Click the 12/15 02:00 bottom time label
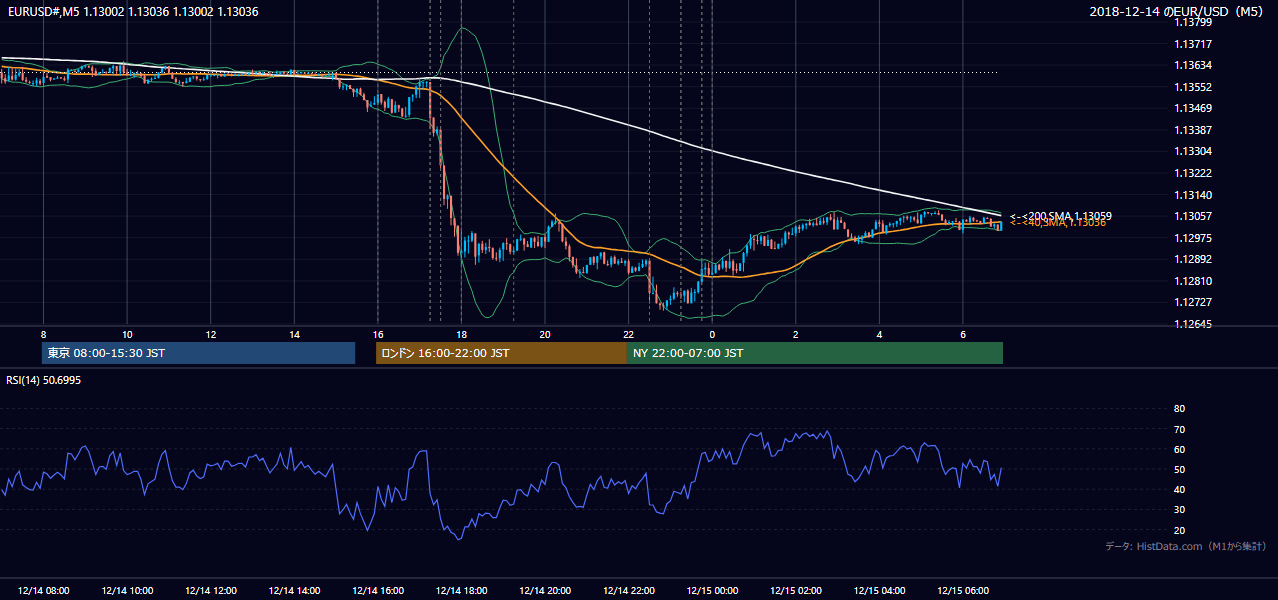 tap(795, 591)
